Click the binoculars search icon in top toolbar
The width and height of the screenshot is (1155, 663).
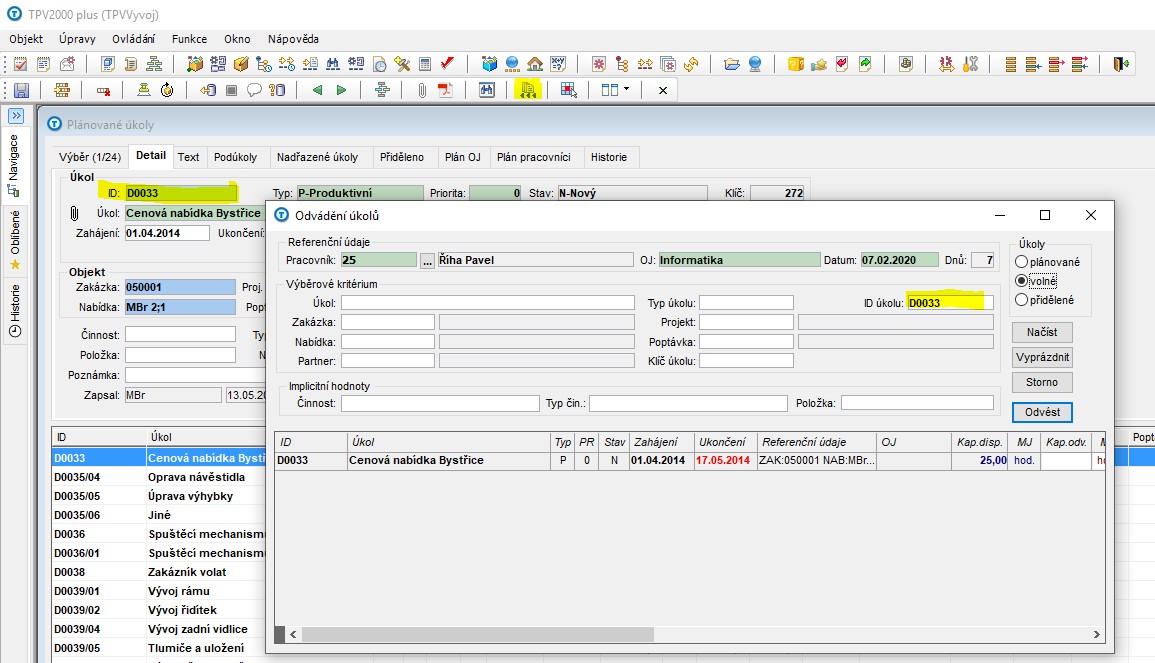click(x=333, y=64)
